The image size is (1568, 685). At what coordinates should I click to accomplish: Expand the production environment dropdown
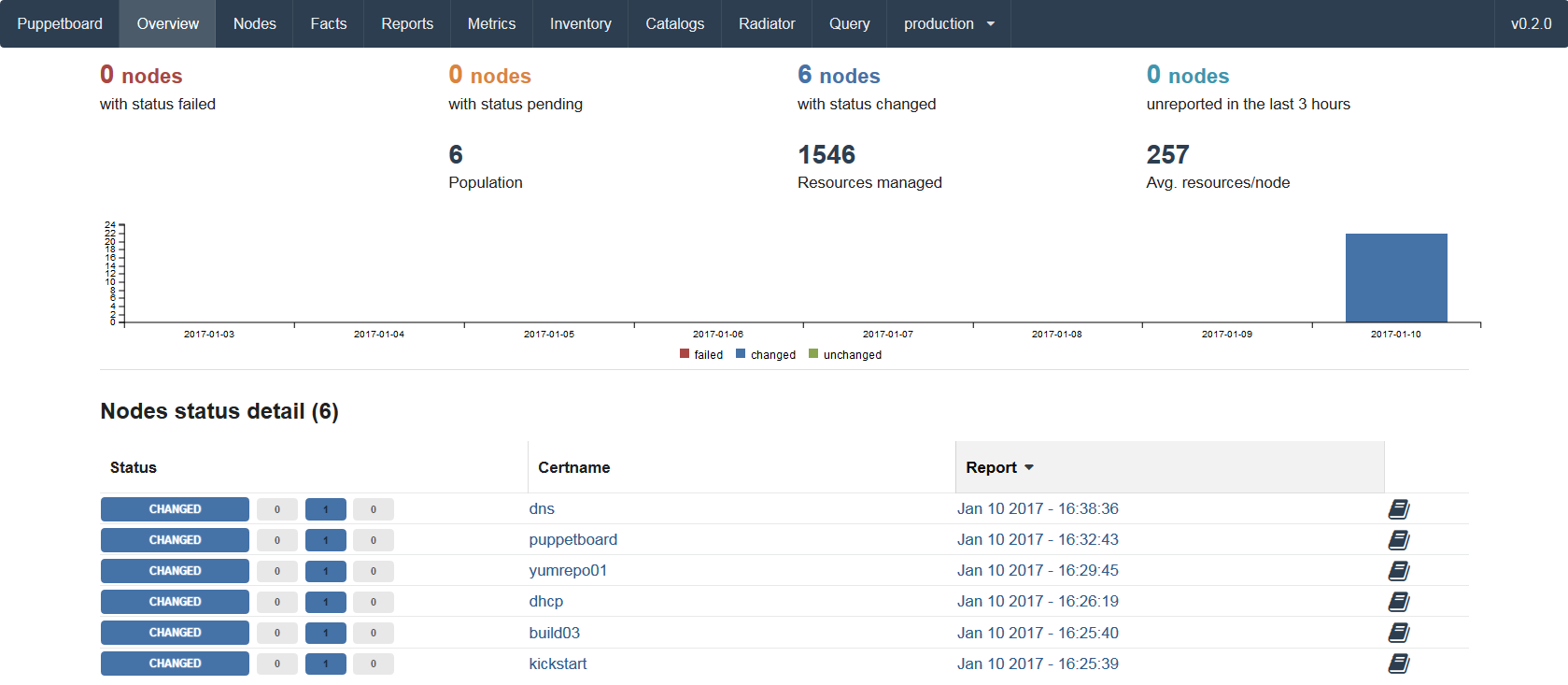point(948,23)
